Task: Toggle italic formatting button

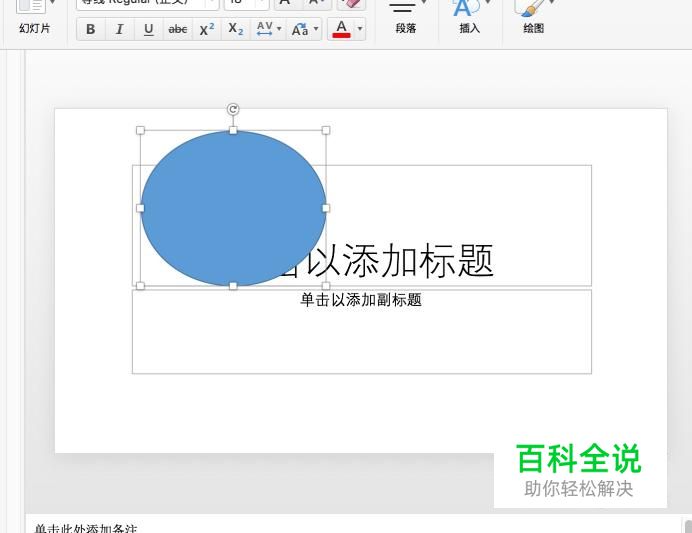Action: [x=119, y=30]
